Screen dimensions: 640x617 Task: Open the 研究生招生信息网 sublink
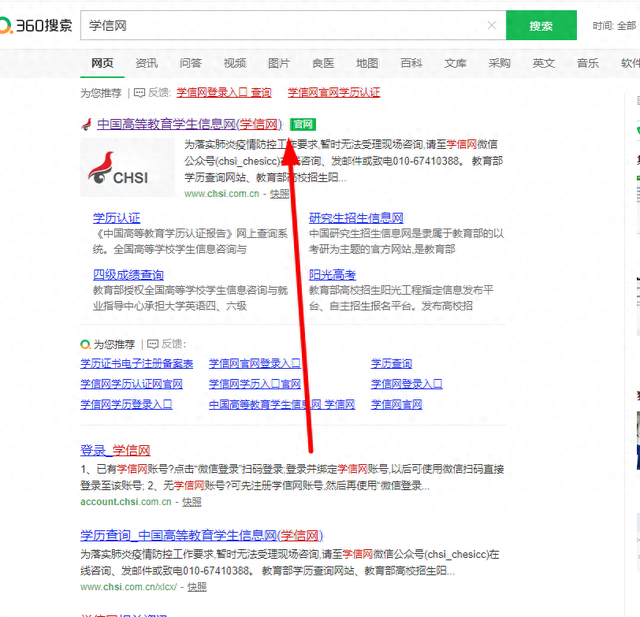click(x=356, y=218)
